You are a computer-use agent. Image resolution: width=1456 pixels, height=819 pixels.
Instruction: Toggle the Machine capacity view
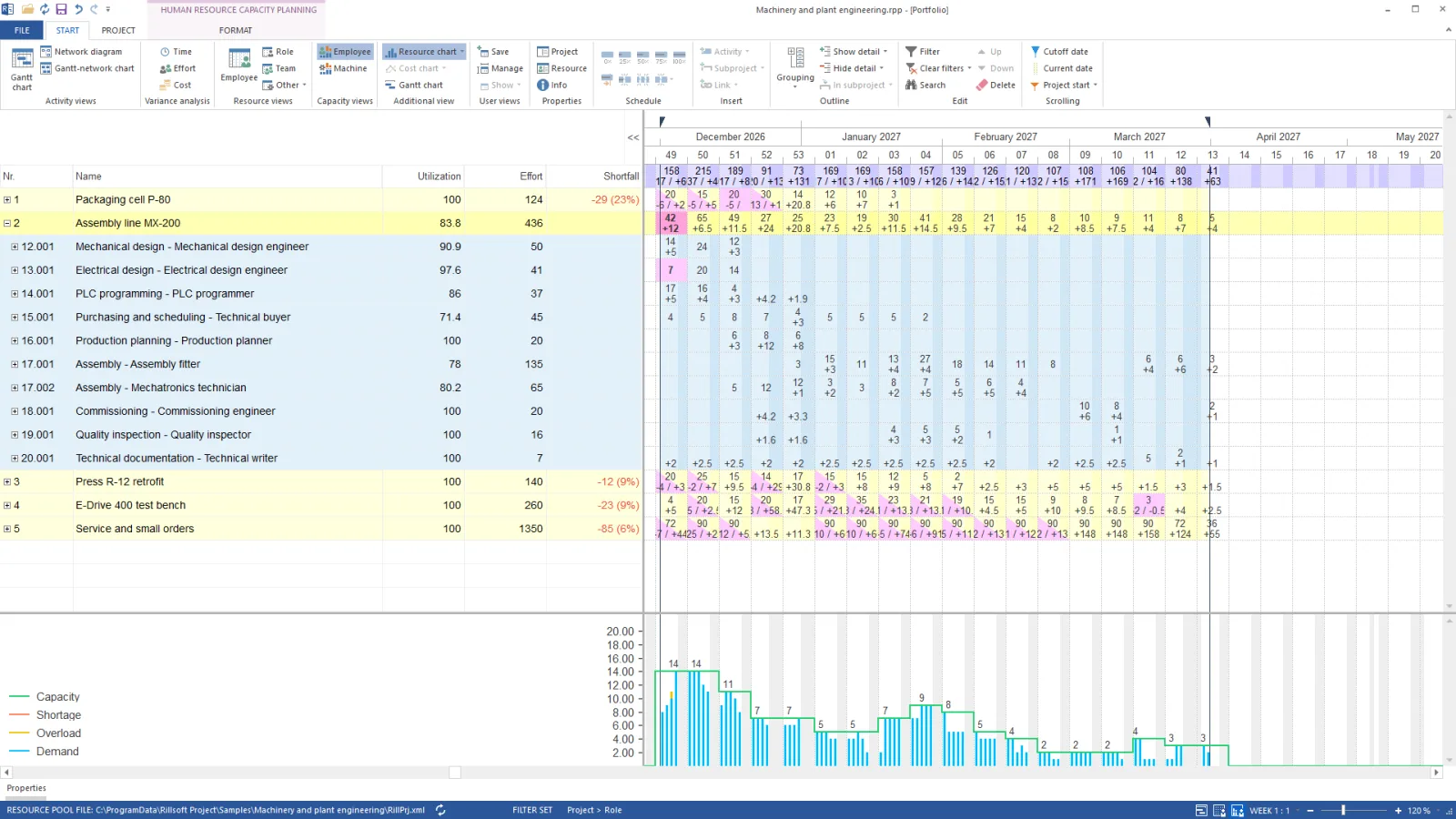(x=343, y=68)
